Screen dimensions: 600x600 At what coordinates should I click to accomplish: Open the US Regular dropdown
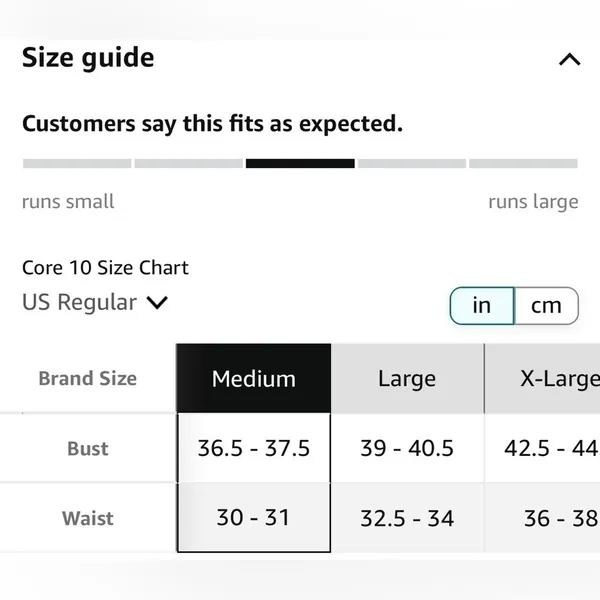click(95, 302)
